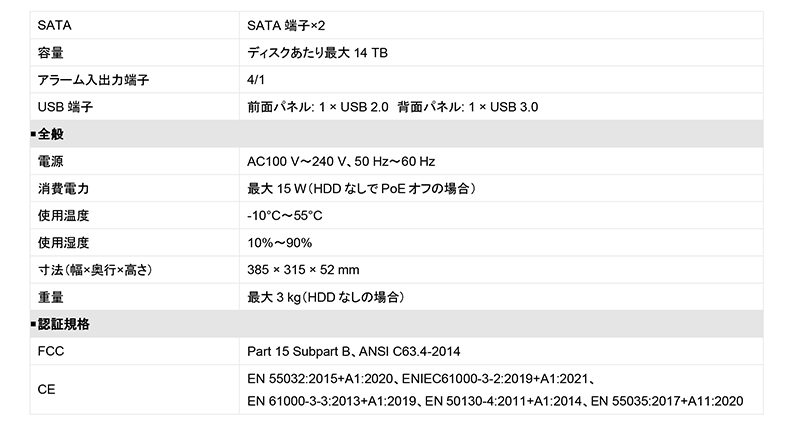Select the "4/1" alarm terminal value
Screen dimensions: 800x440
coord(256,79)
